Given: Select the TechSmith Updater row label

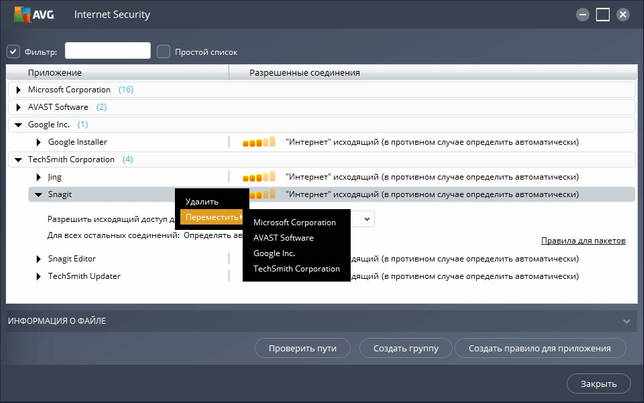Looking at the screenshot, I should [84, 276].
